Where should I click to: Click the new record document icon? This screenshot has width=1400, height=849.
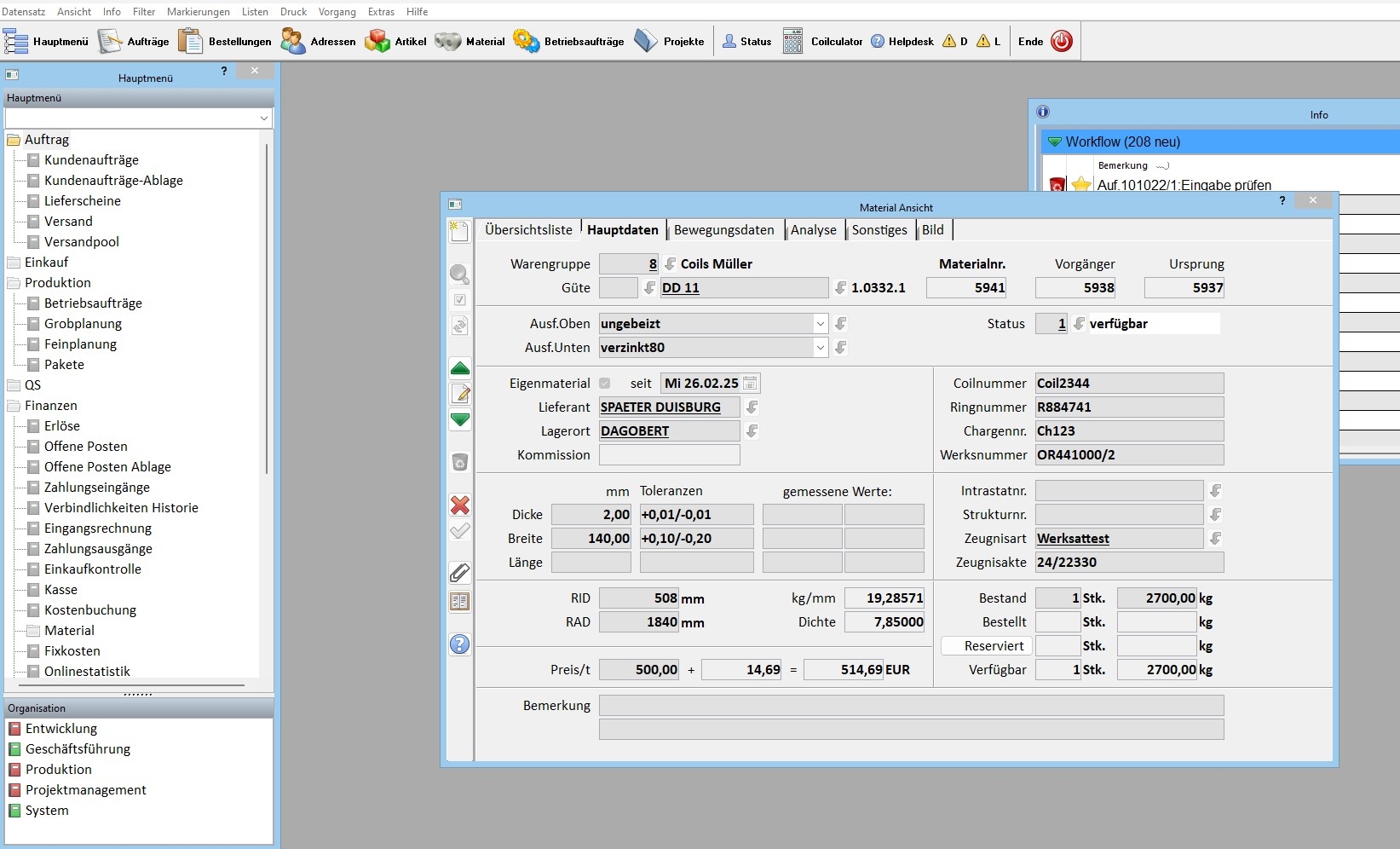point(460,232)
